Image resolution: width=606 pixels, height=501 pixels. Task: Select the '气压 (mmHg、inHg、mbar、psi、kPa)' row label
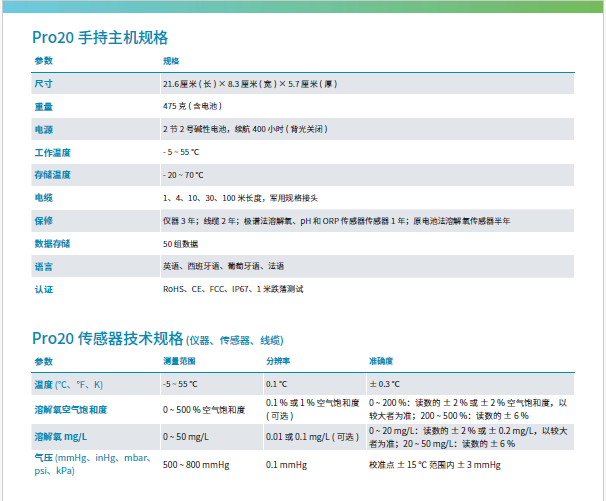point(93,464)
